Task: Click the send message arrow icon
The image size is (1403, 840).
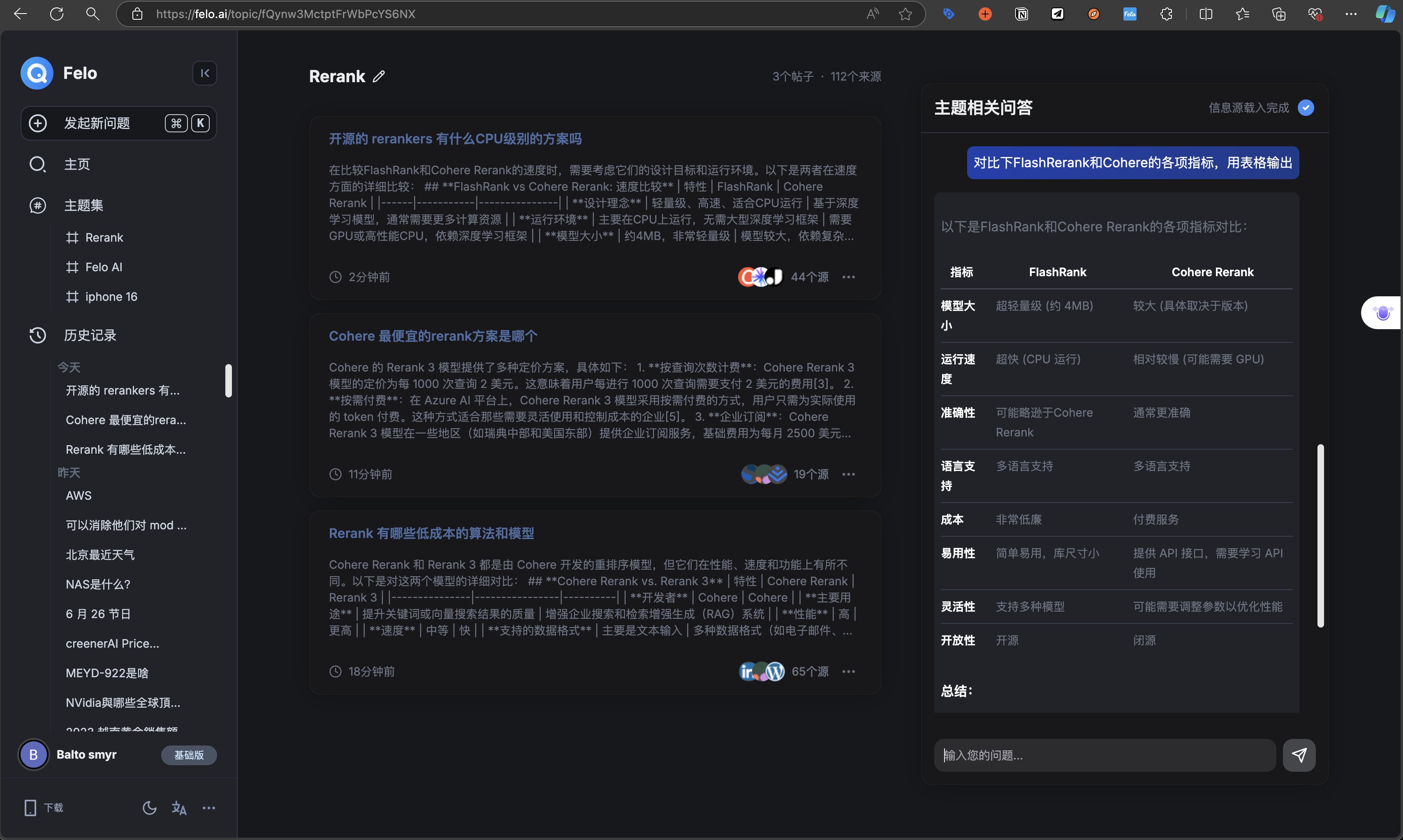Action: click(x=1299, y=755)
